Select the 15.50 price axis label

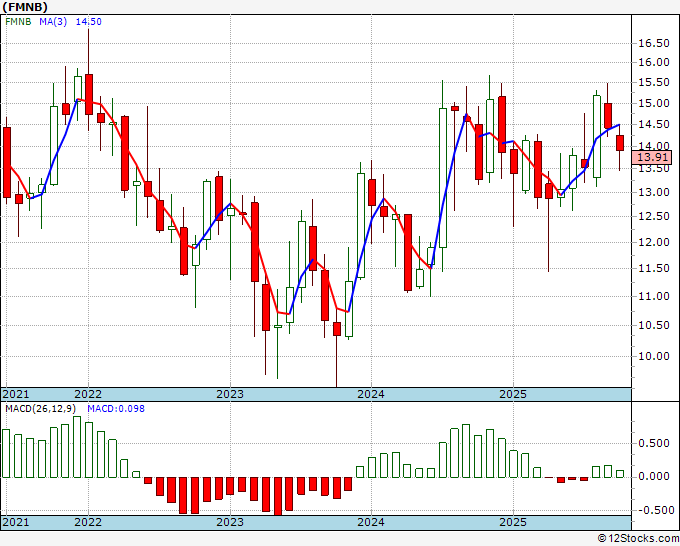654,82
